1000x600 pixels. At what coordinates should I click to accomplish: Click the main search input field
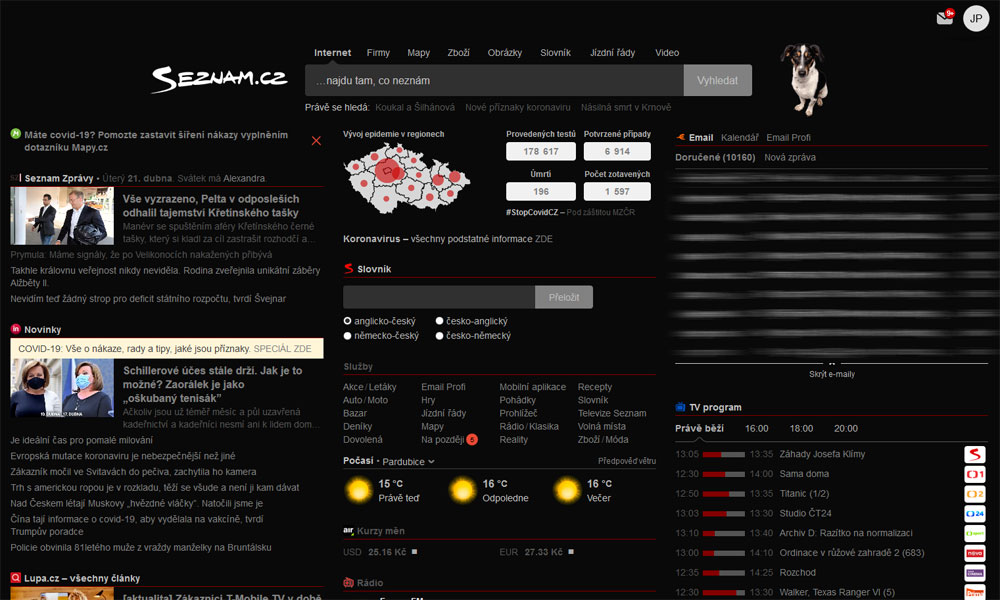494,80
